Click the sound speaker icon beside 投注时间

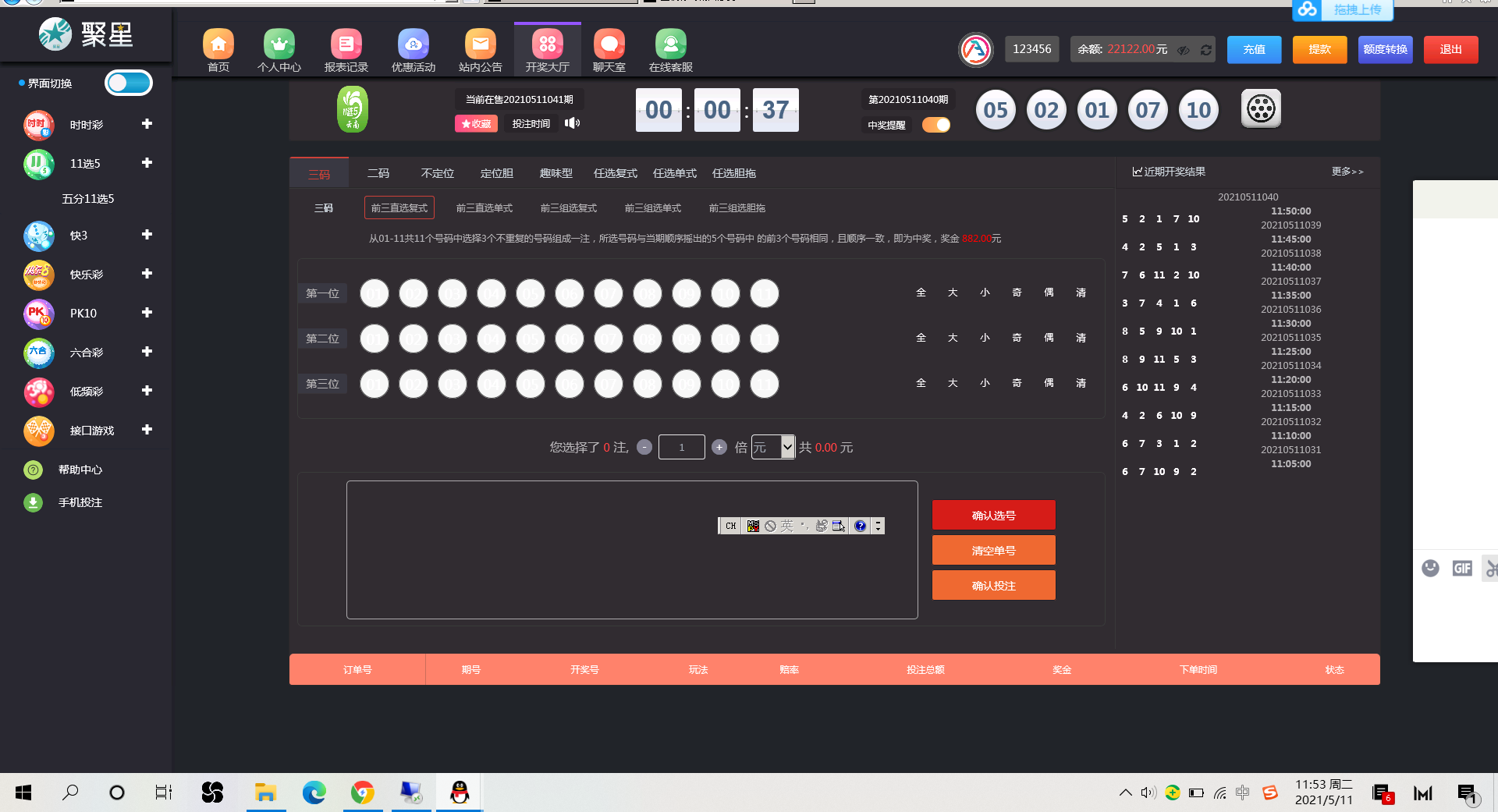[573, 123]
